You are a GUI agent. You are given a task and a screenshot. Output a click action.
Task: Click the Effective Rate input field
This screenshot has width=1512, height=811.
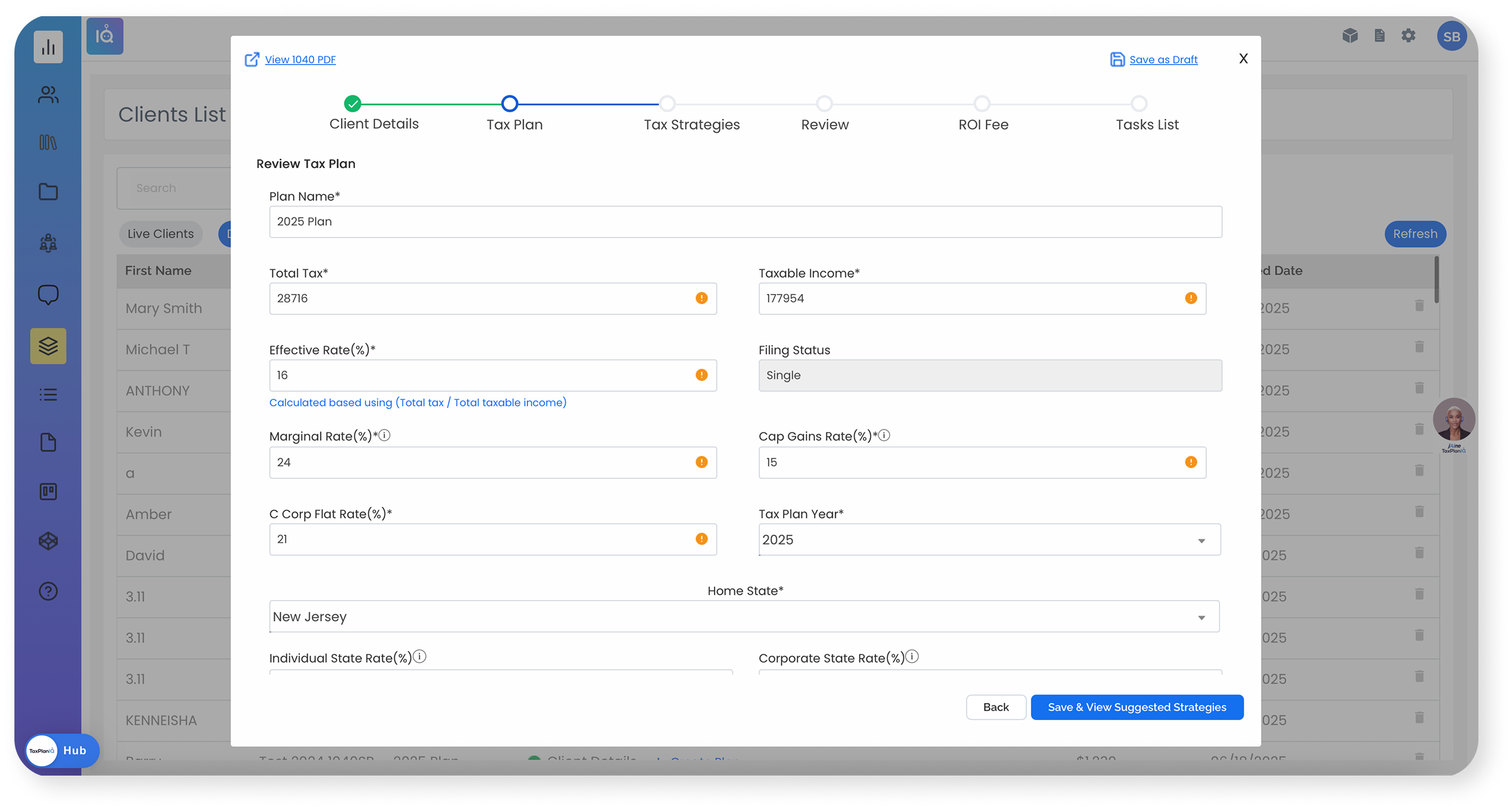coord(493,376)
